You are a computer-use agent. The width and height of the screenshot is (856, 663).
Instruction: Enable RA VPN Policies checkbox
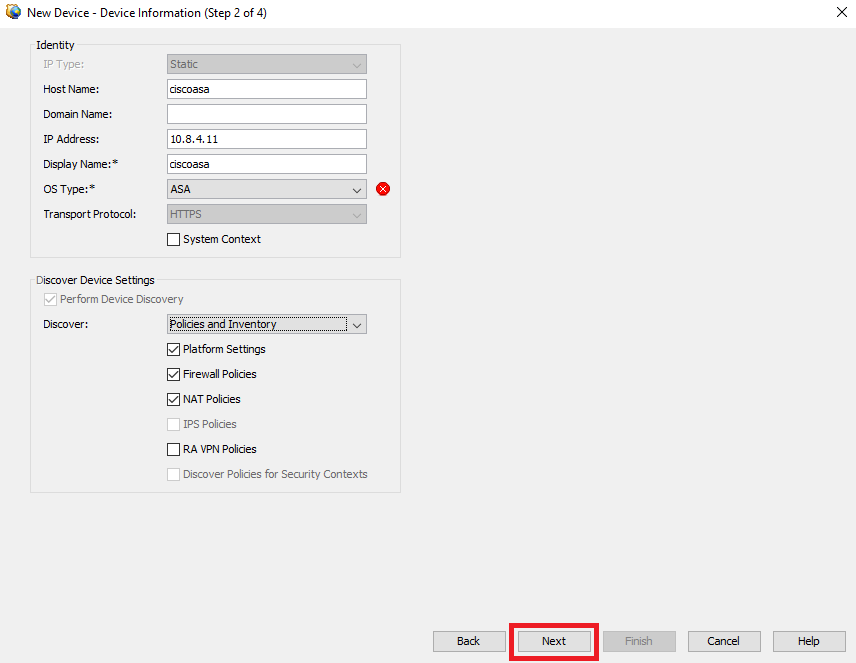173,449
